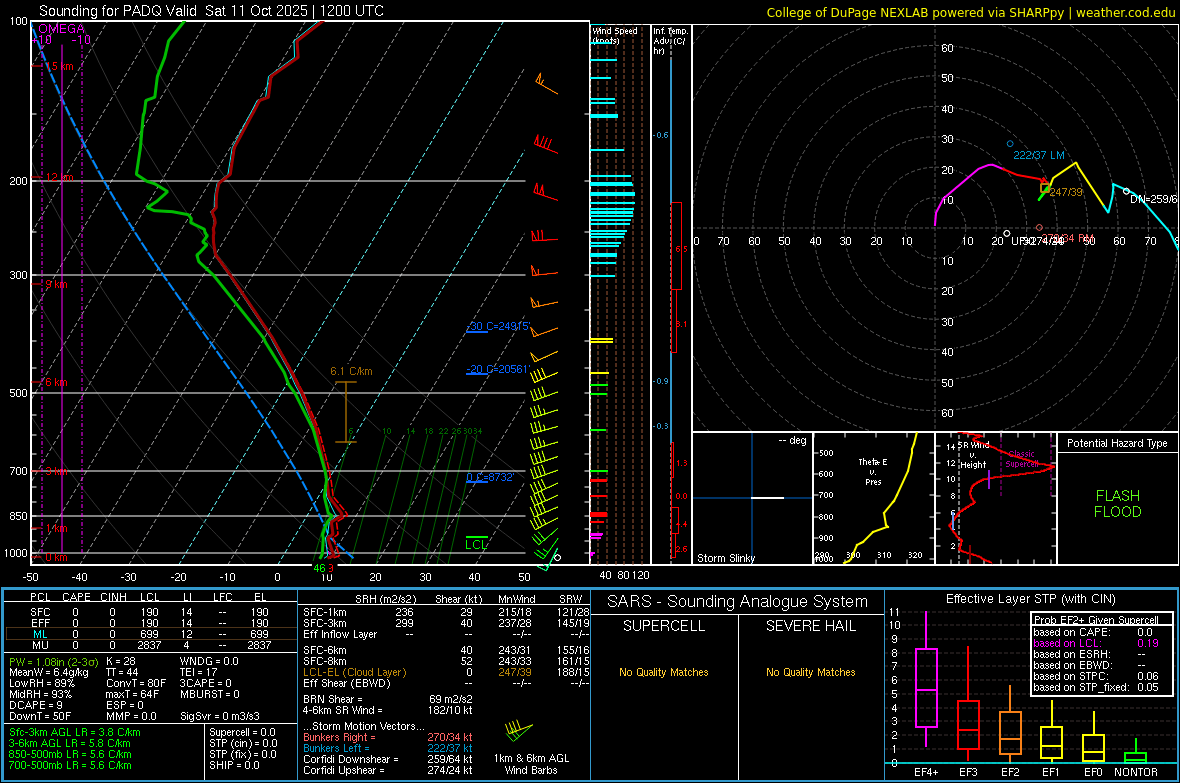Click the white Corfidi downshear circle near DN=259/6
Screen dimensions: 1180x783
click(1126, 192)
